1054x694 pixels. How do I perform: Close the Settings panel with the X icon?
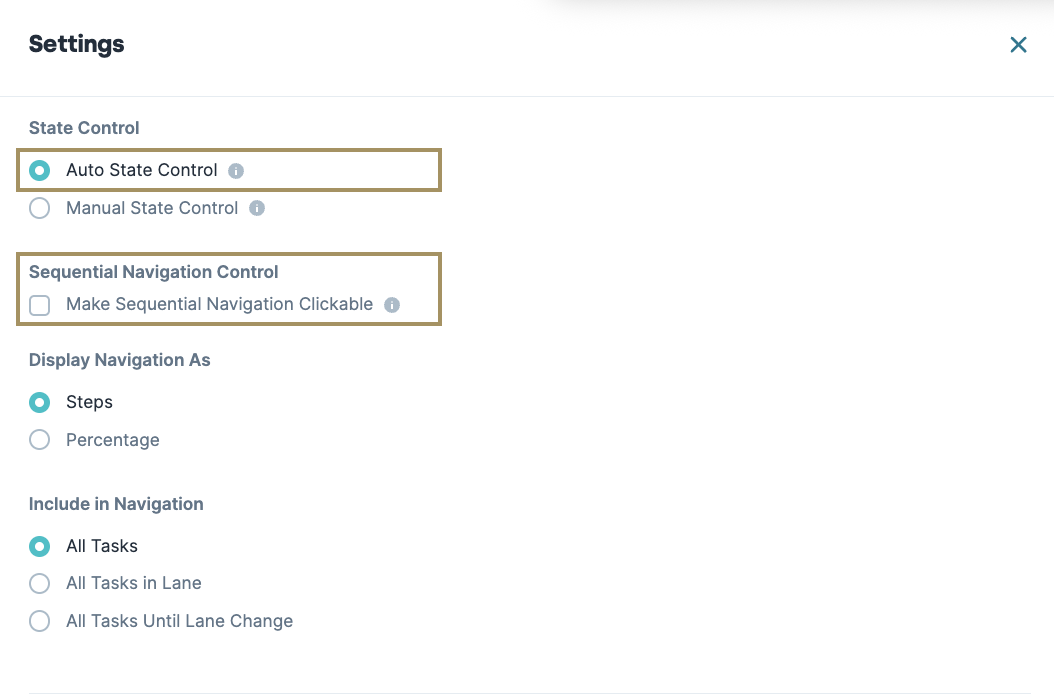click(1018, 44)
